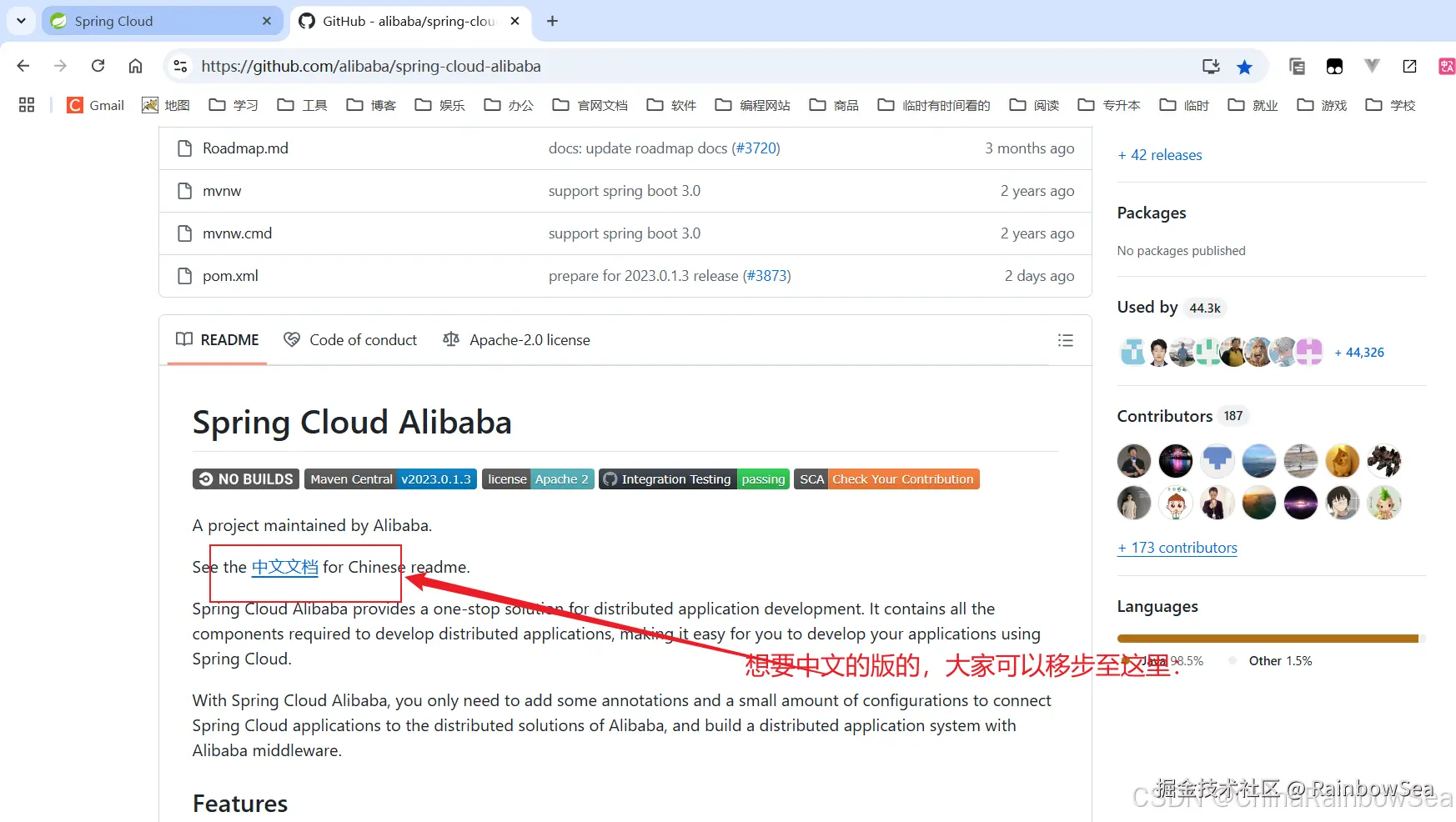
Task: Click the SCA Check Your Contribution badge
Action: [886, 479]
